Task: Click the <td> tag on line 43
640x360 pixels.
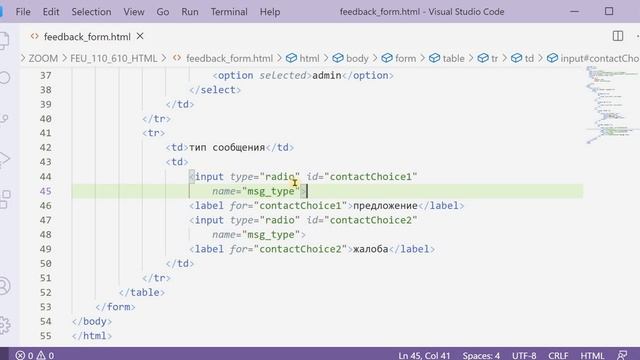Action: point(177,162)
